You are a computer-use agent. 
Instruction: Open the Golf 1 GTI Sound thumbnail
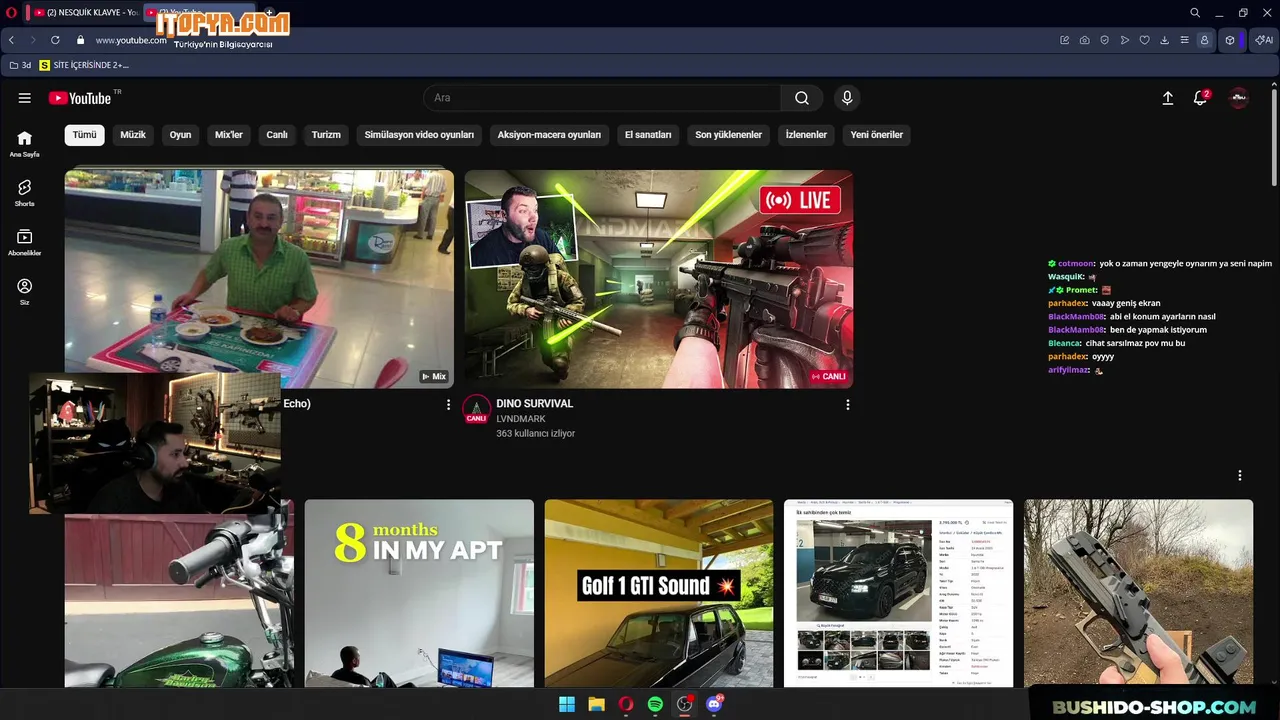pos(659,593)
